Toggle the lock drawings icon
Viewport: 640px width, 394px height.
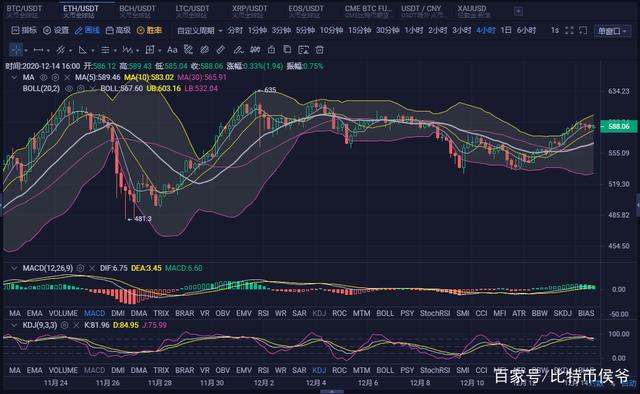271,50
